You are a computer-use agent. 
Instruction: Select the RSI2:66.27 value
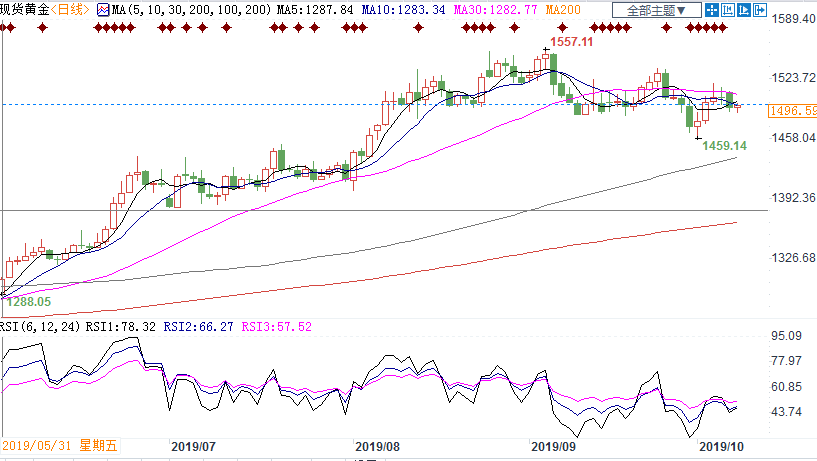[199, 327]
